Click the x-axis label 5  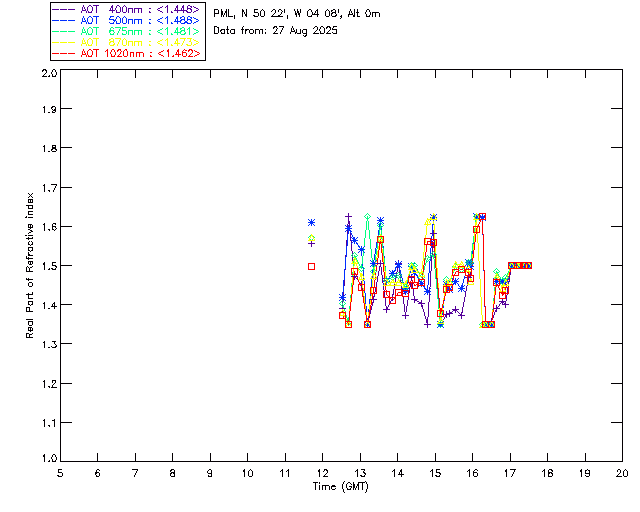click(60, 473)
